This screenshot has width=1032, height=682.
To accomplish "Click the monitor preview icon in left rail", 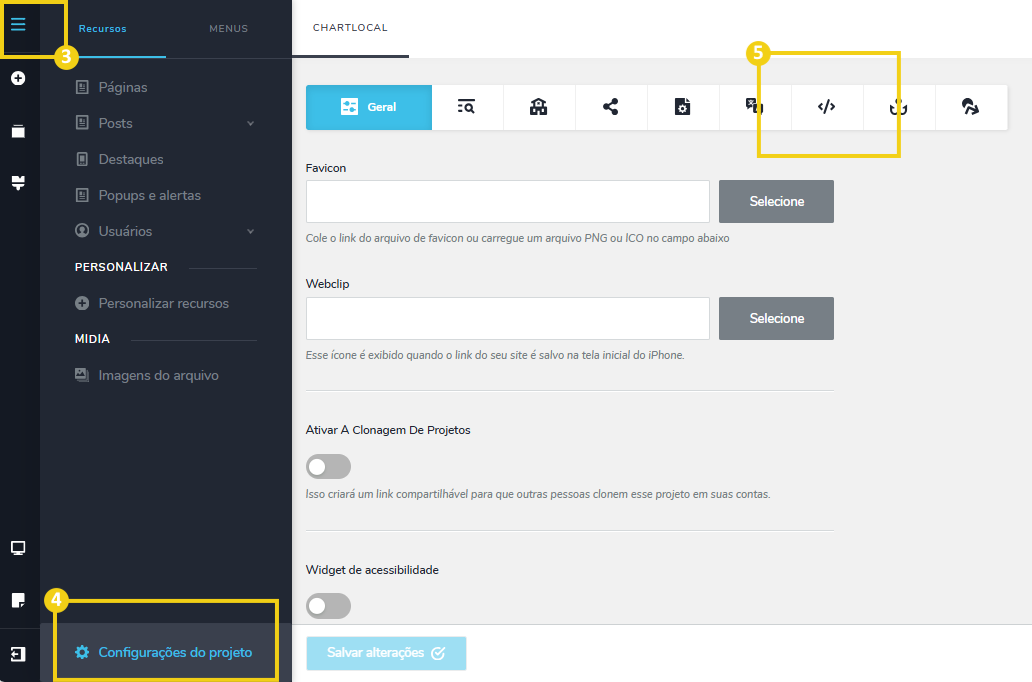I will [x=18, y=548].
